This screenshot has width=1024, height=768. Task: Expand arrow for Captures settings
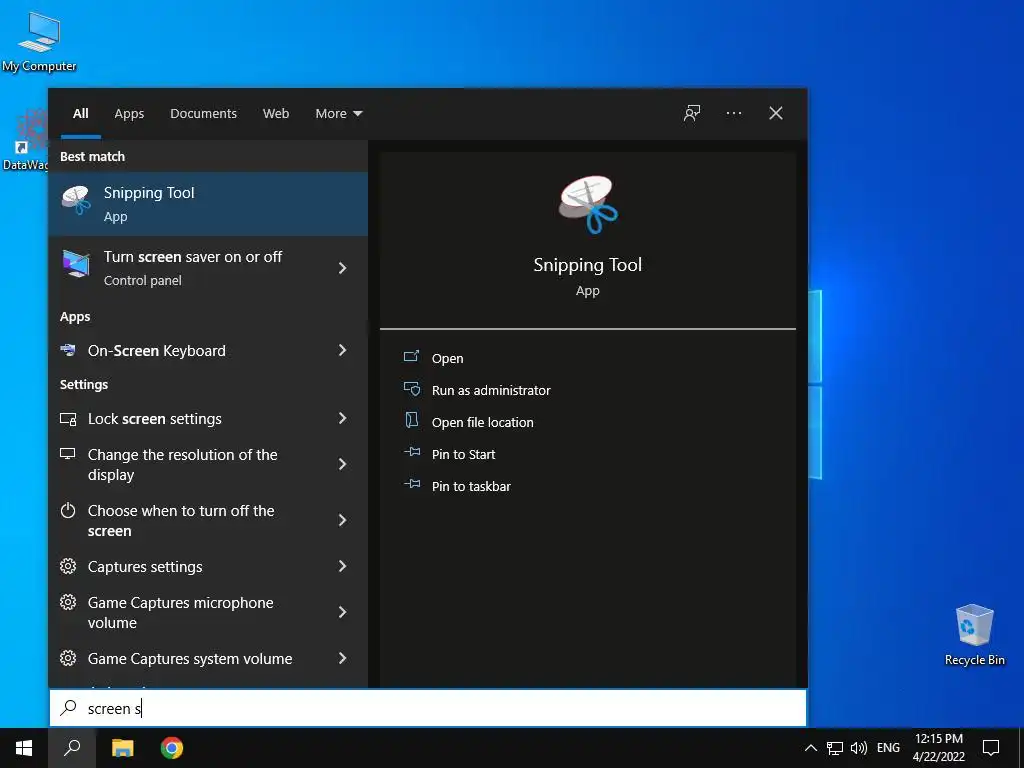click(342, 566)
